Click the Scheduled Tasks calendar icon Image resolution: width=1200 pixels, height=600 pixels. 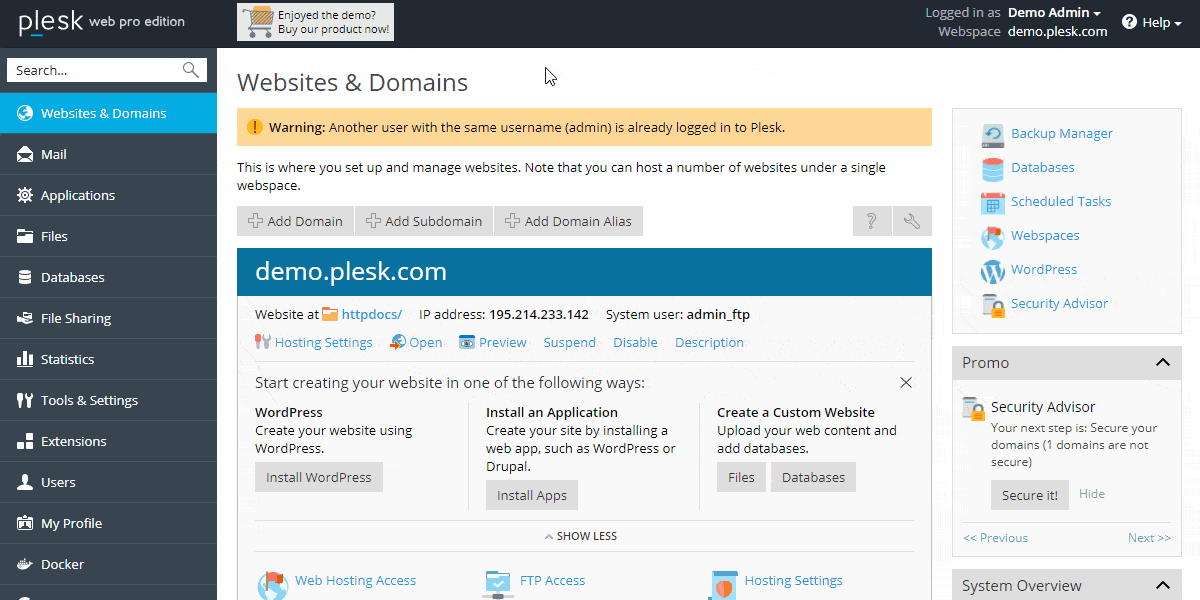(x=992, y=202)
